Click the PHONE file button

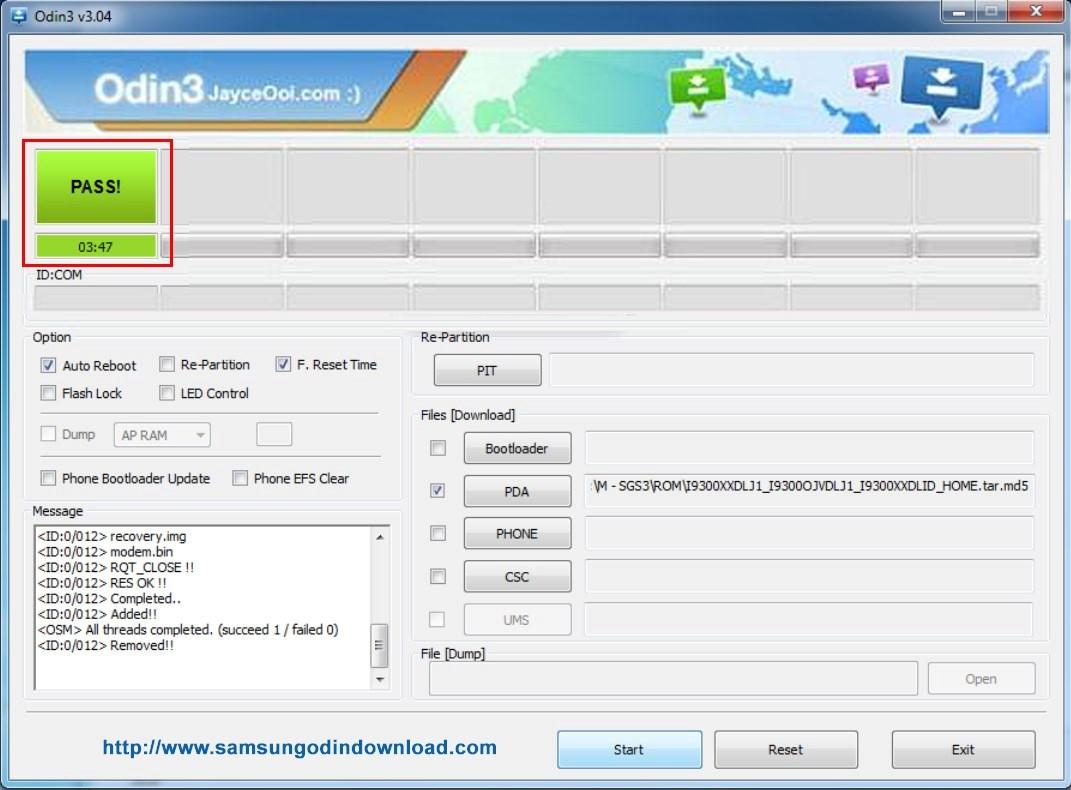(517, 533)
